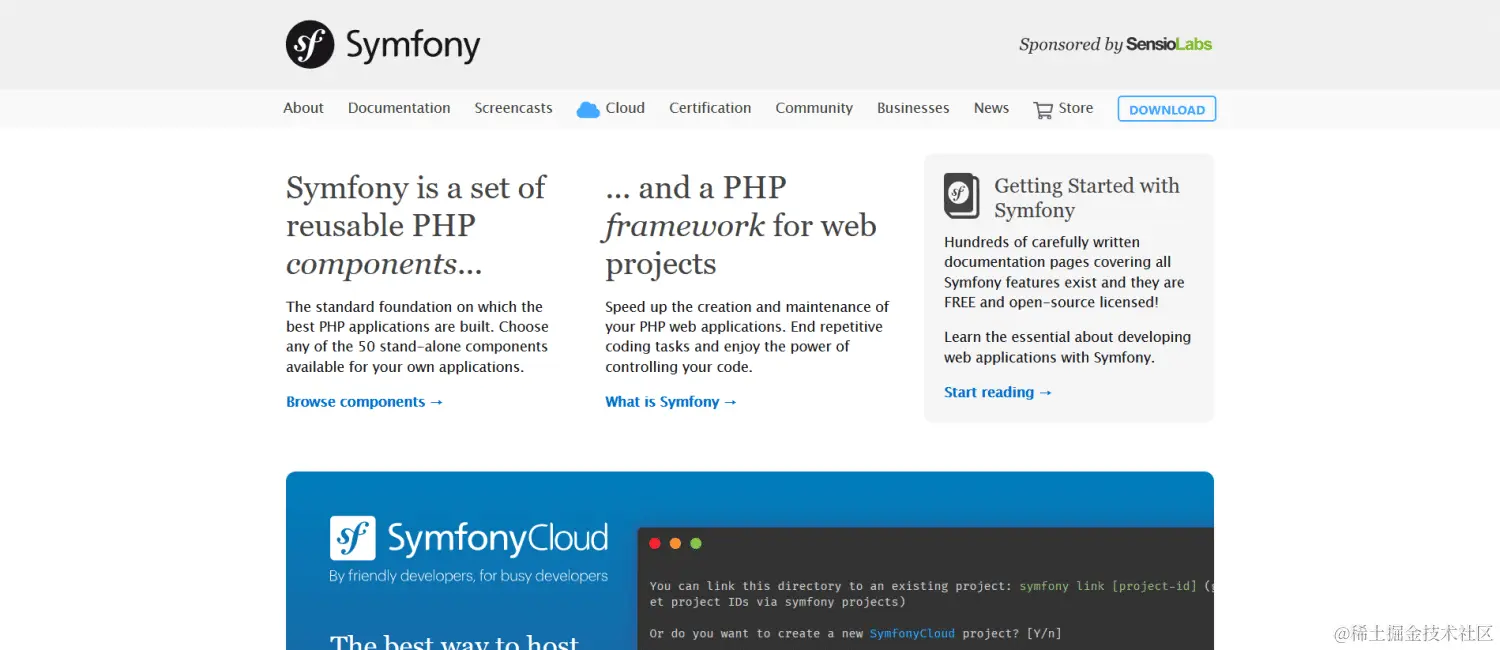Click the red dot on the terminal window
1500x650 pixels.
655,543
